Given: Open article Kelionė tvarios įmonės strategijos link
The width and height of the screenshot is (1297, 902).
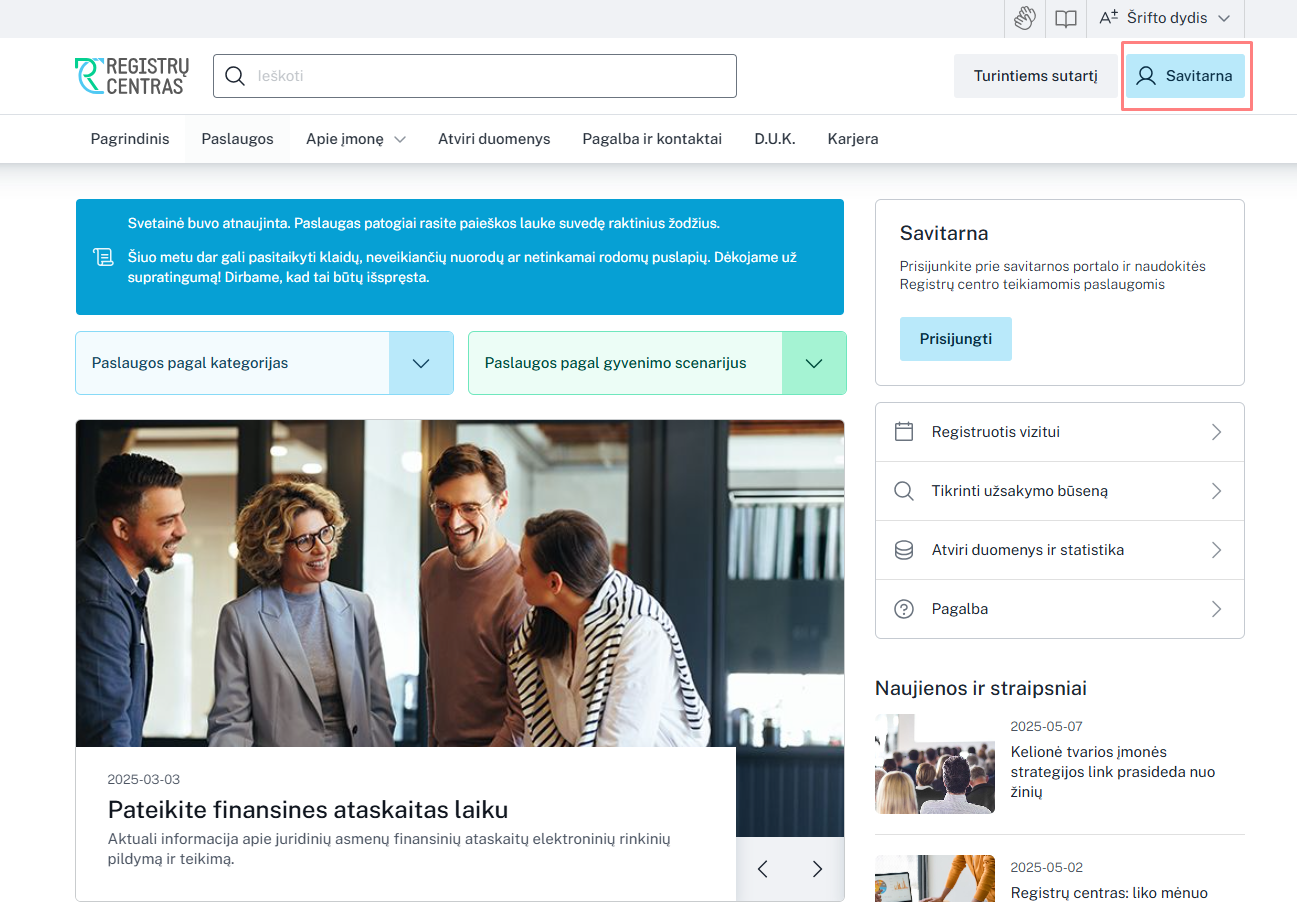Looking at the screenshot, I should (1113, 772).
